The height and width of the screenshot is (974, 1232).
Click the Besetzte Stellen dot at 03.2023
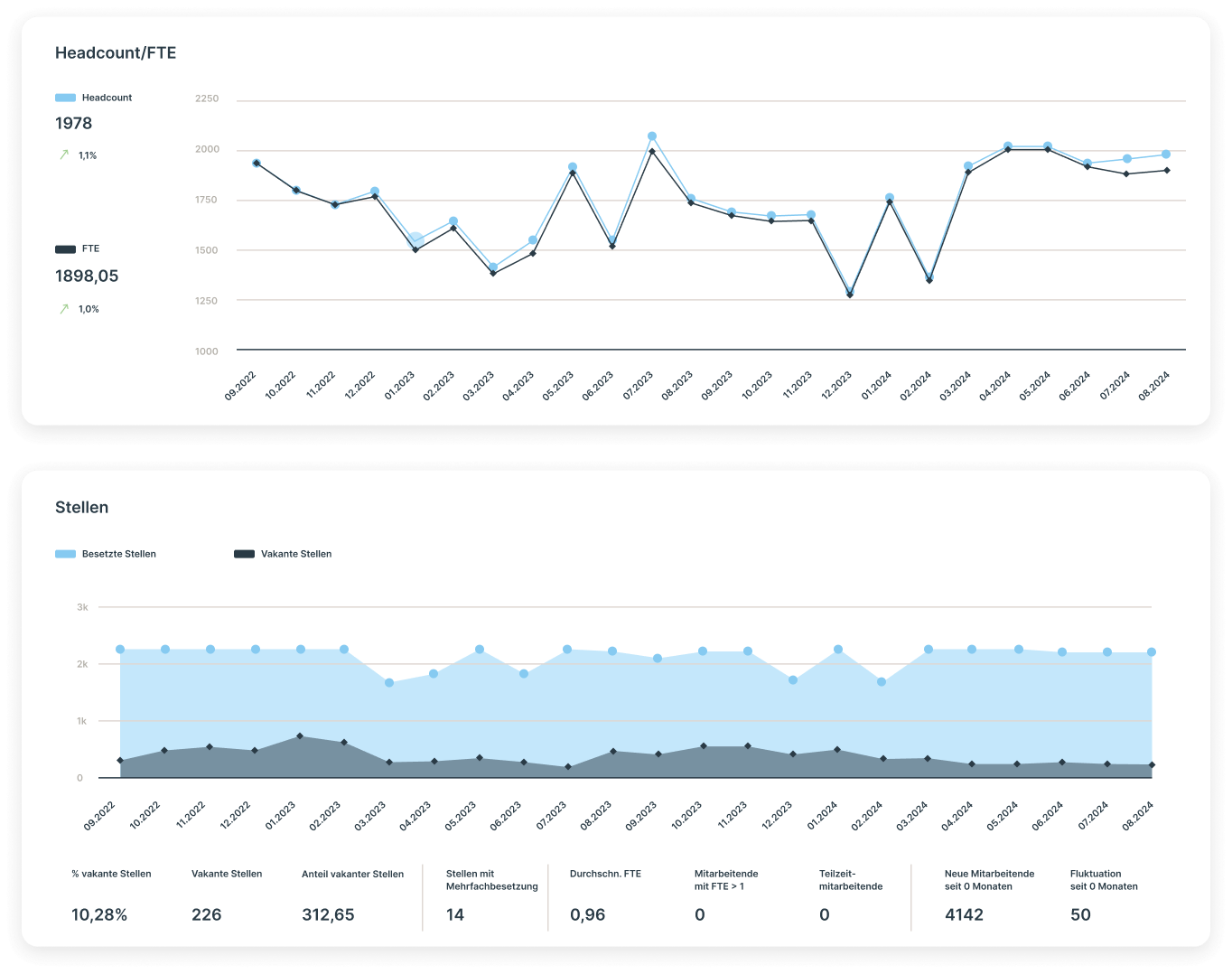click(389, 683)
